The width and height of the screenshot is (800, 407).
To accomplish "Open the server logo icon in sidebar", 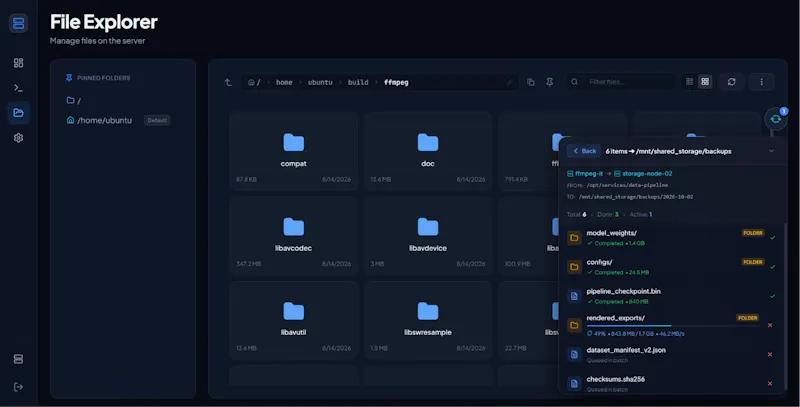I will click(18, 23).
